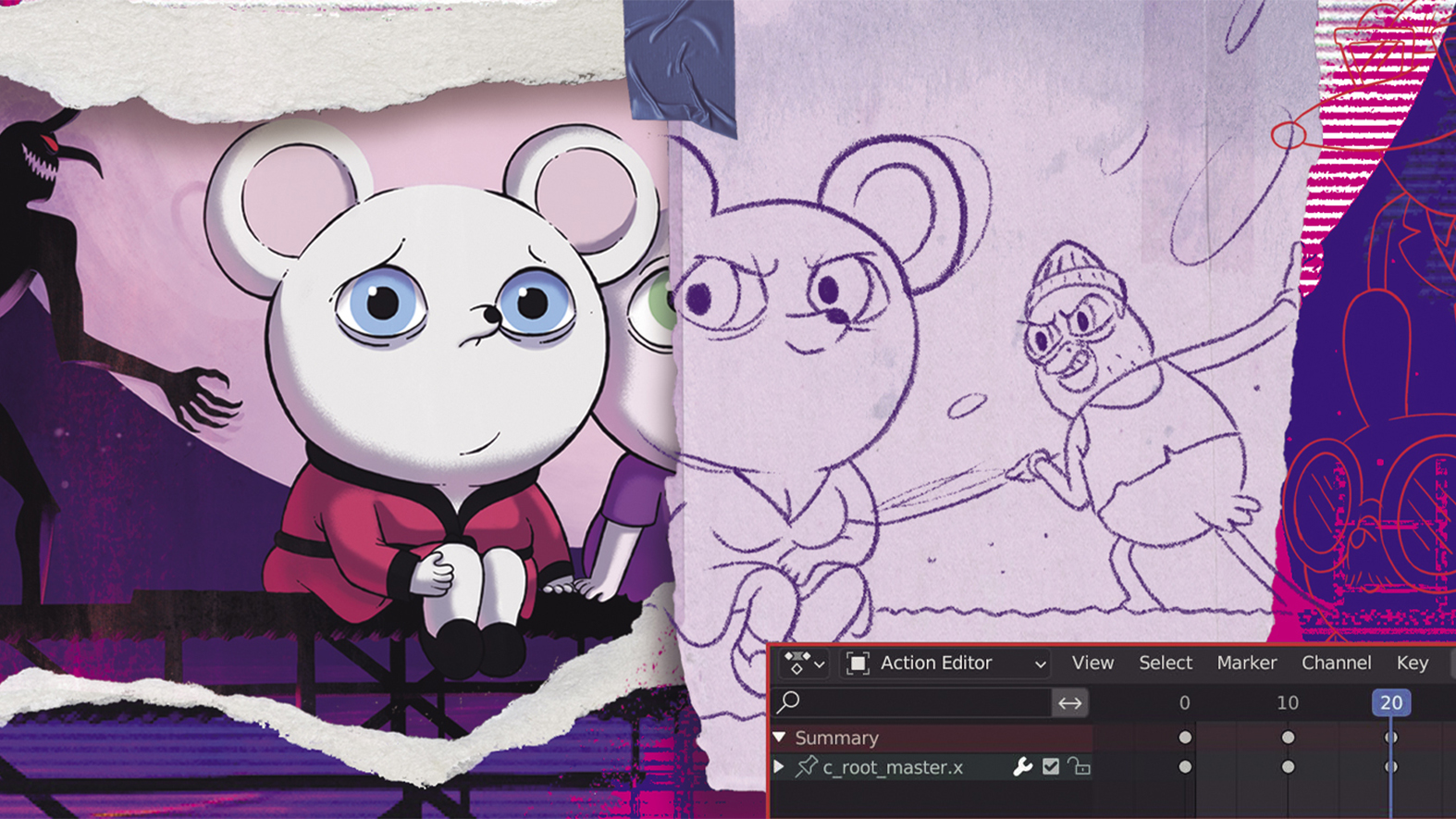The image size is (1456, 819).
Task: Collapse the Summary channel row
Action: pyautogui.click(x=780, y=738)
